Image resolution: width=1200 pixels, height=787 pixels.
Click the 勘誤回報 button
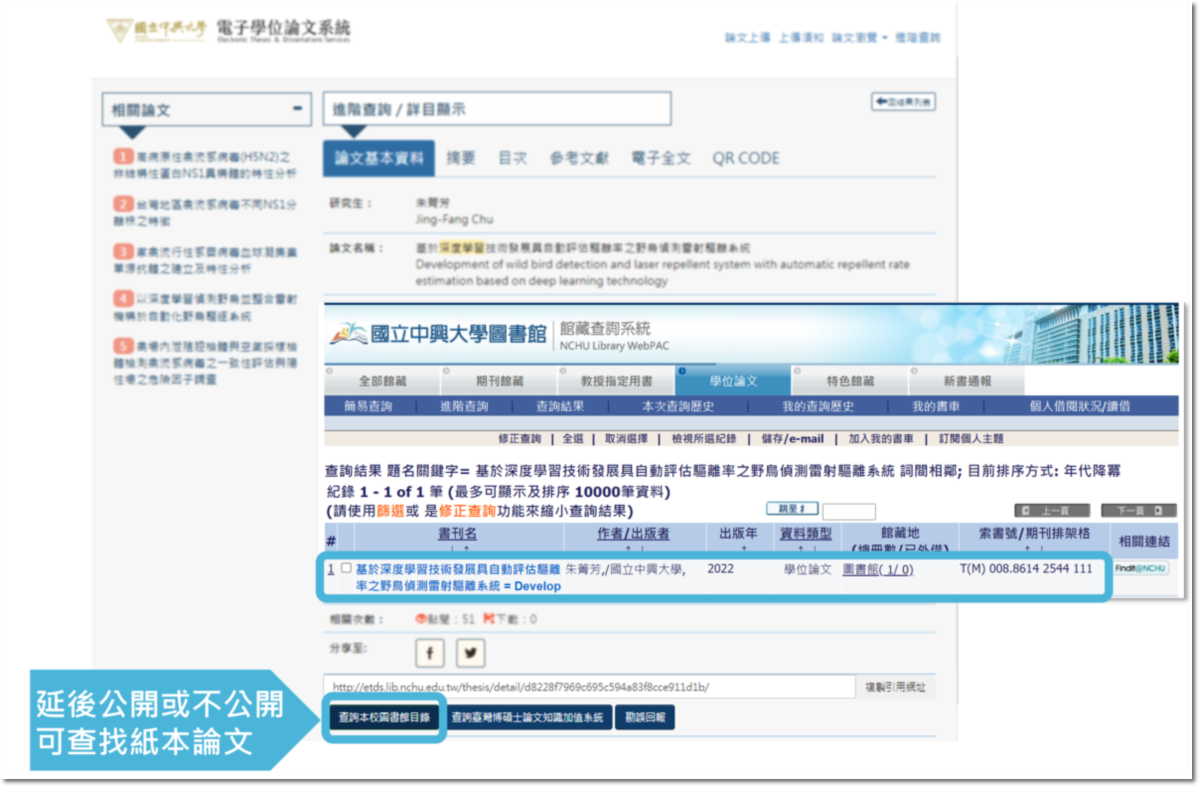pos(645,718)
